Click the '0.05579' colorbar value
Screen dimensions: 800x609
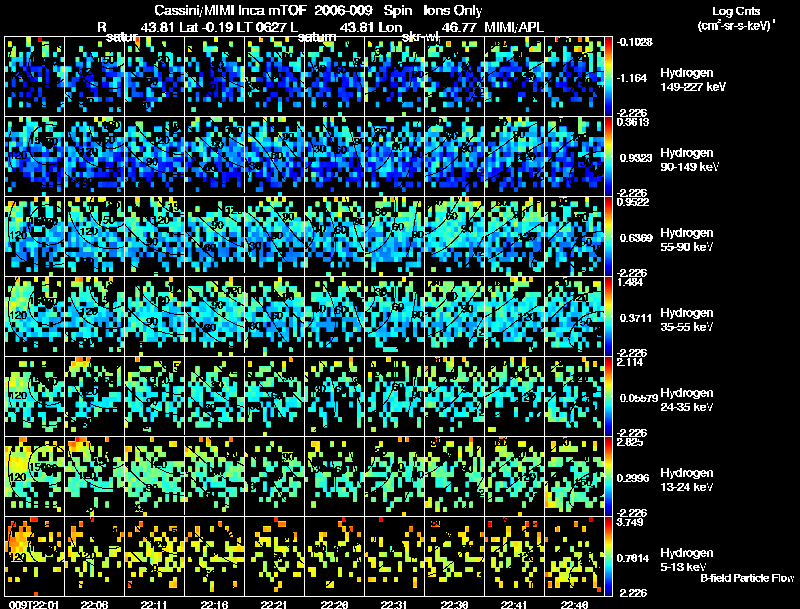(x=638, y=398)
